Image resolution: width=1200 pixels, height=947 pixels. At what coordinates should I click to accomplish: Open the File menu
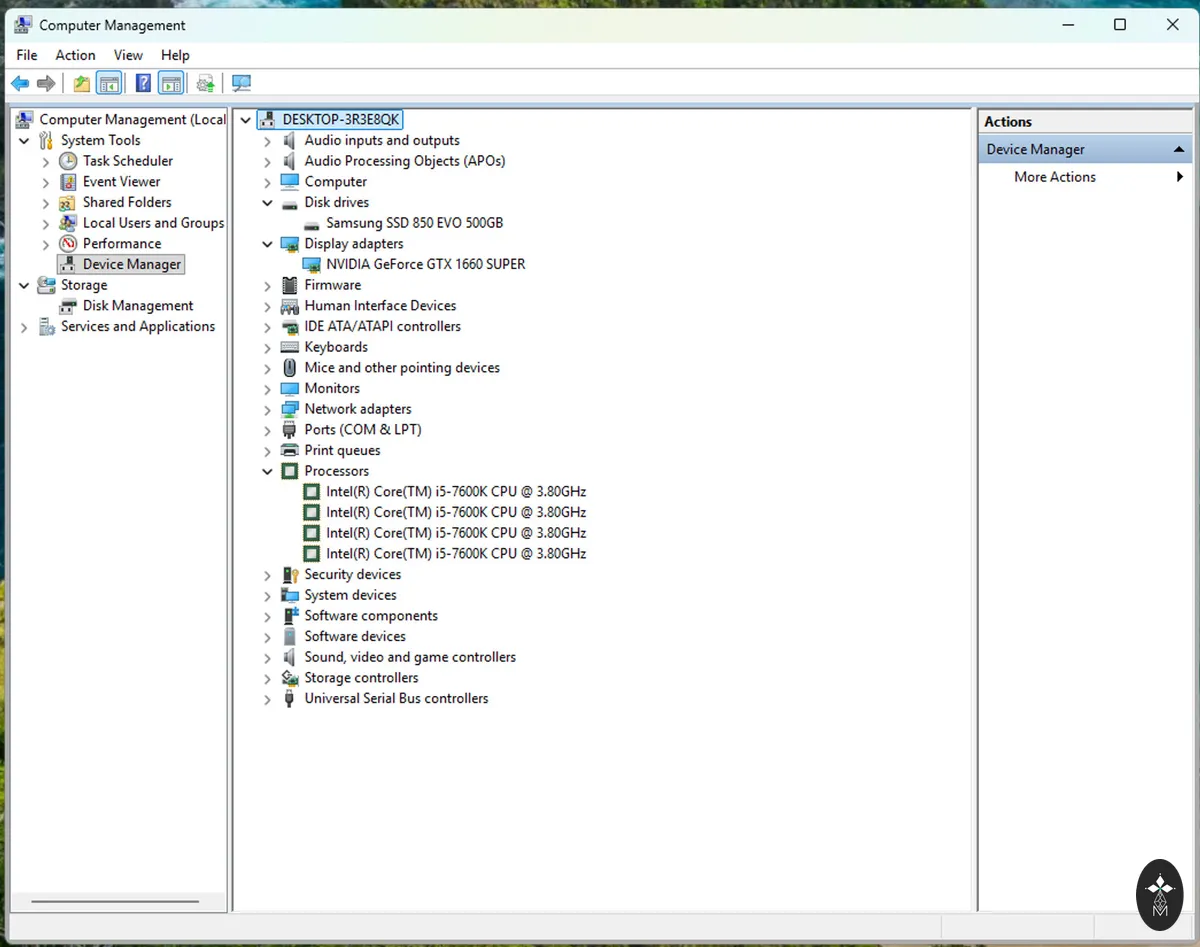[27, 55]
